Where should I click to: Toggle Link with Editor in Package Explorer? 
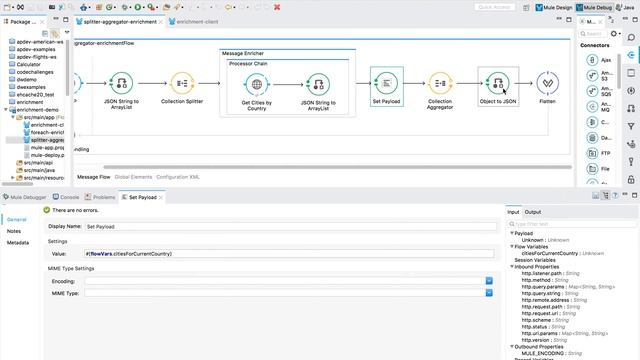click(x=54, y=33)
